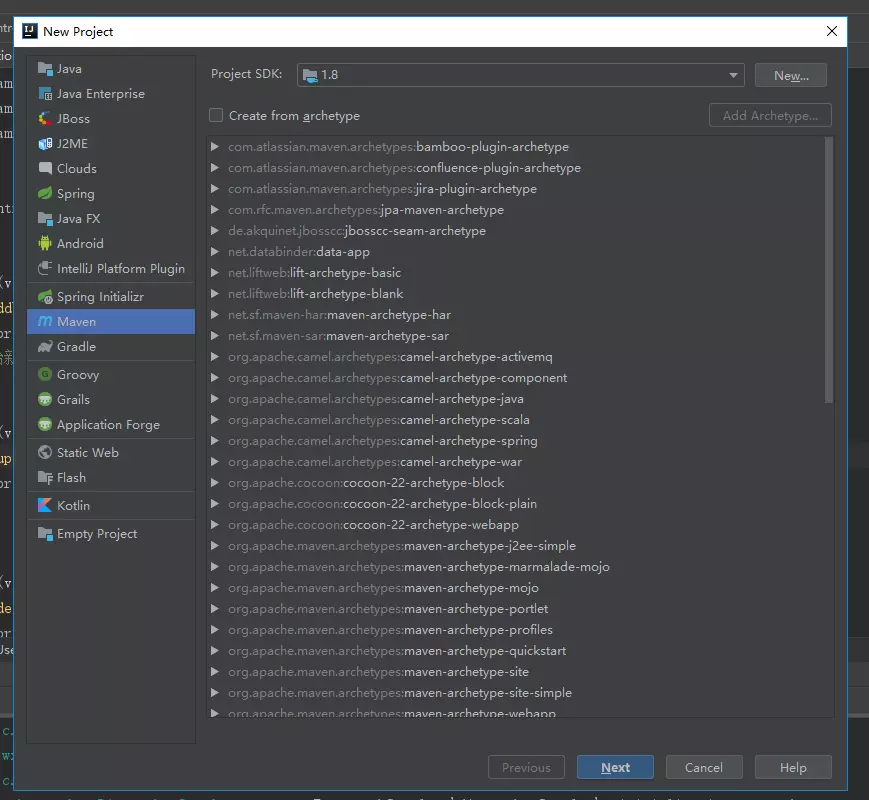Screen dimensions: 869x800
Task: Expand cocoon-22-archetype-block-plain node
Action: click(214, 504)
